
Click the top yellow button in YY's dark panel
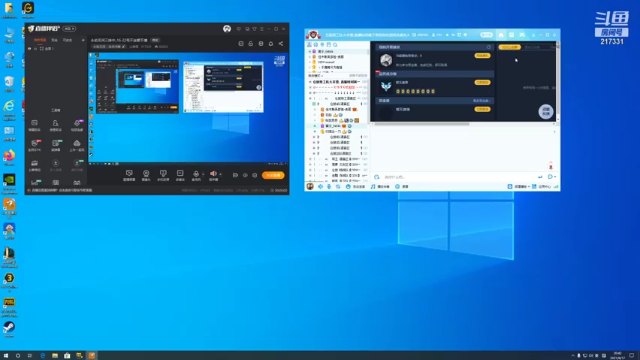[x=482, y=56]
